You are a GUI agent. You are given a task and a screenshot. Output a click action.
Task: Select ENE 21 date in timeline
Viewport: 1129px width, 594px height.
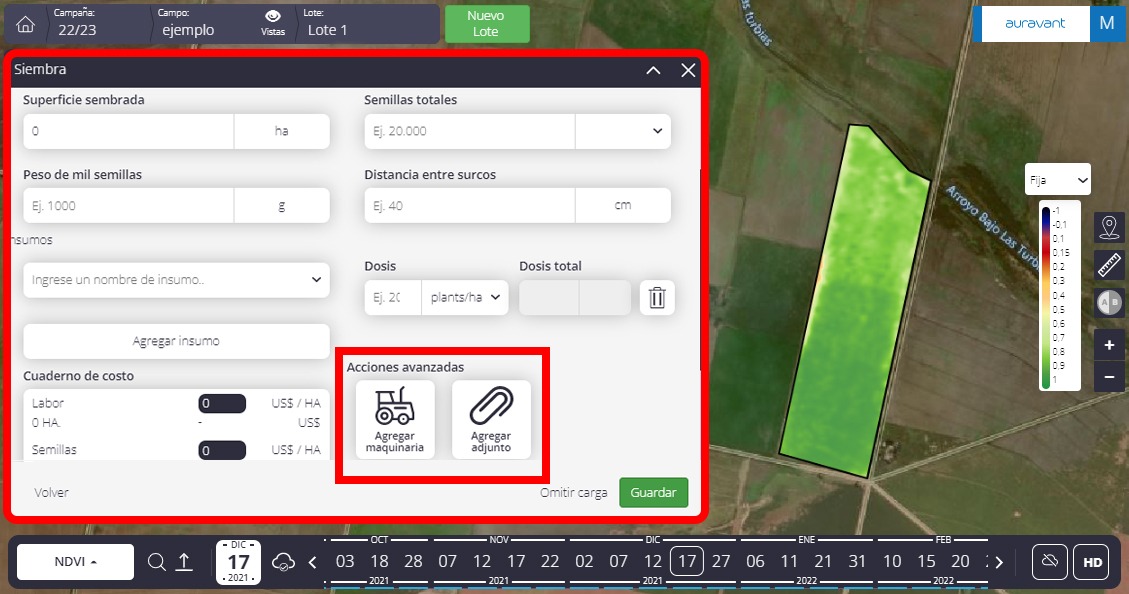(823, 562)
